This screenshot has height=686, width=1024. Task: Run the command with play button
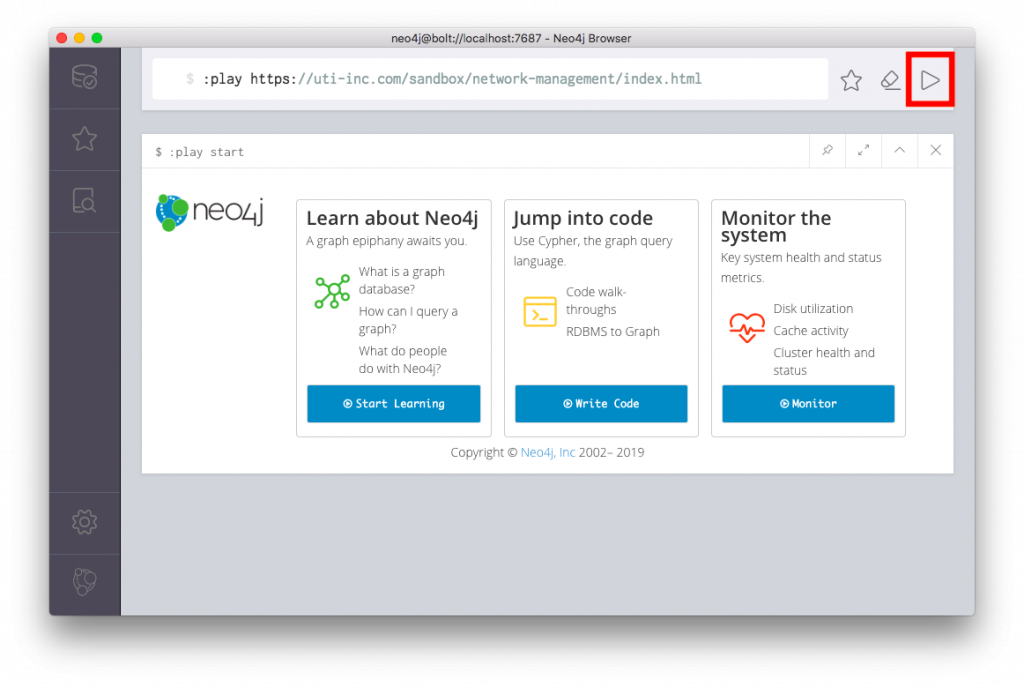tap(930, 80)
